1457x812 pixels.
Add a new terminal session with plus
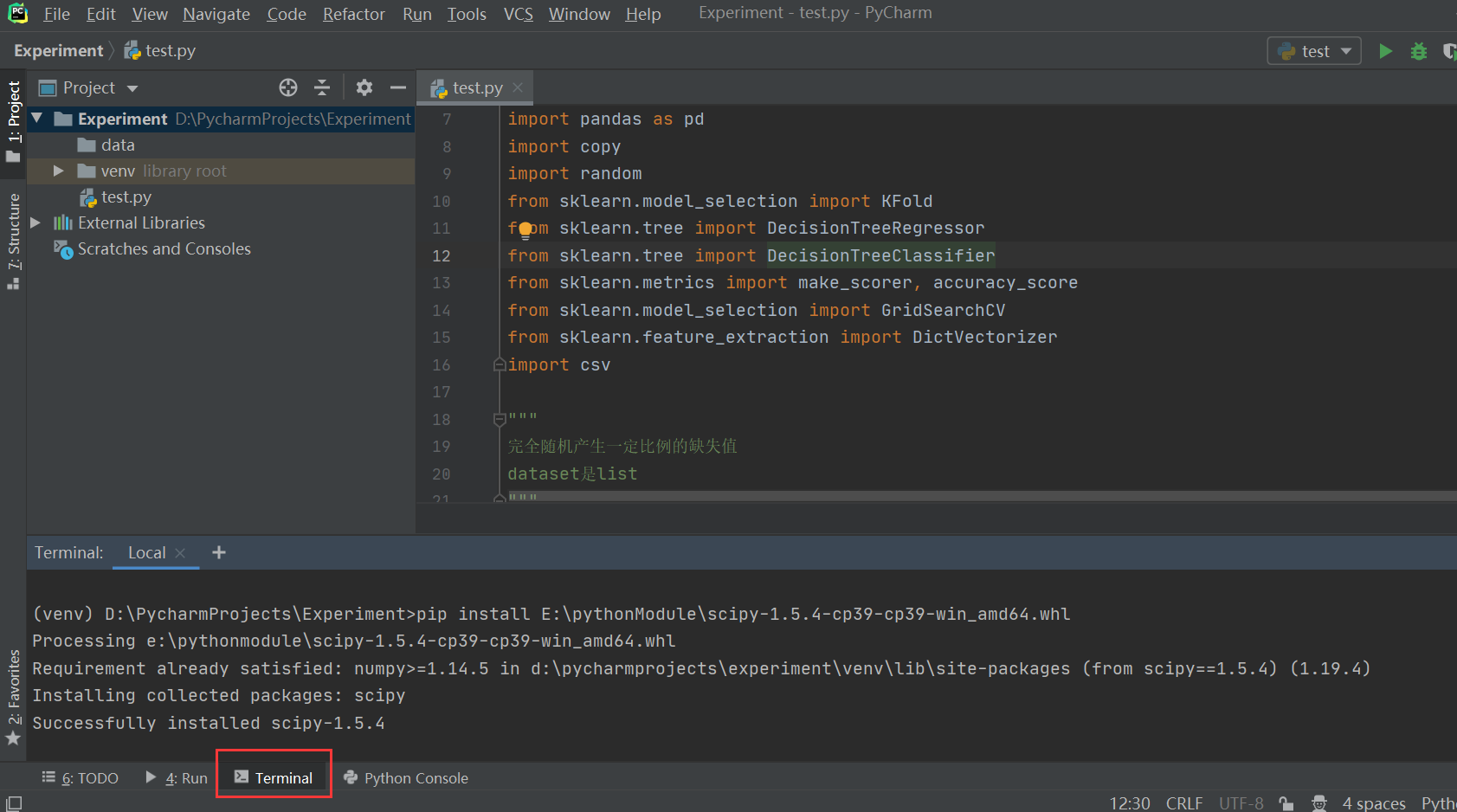219,552
